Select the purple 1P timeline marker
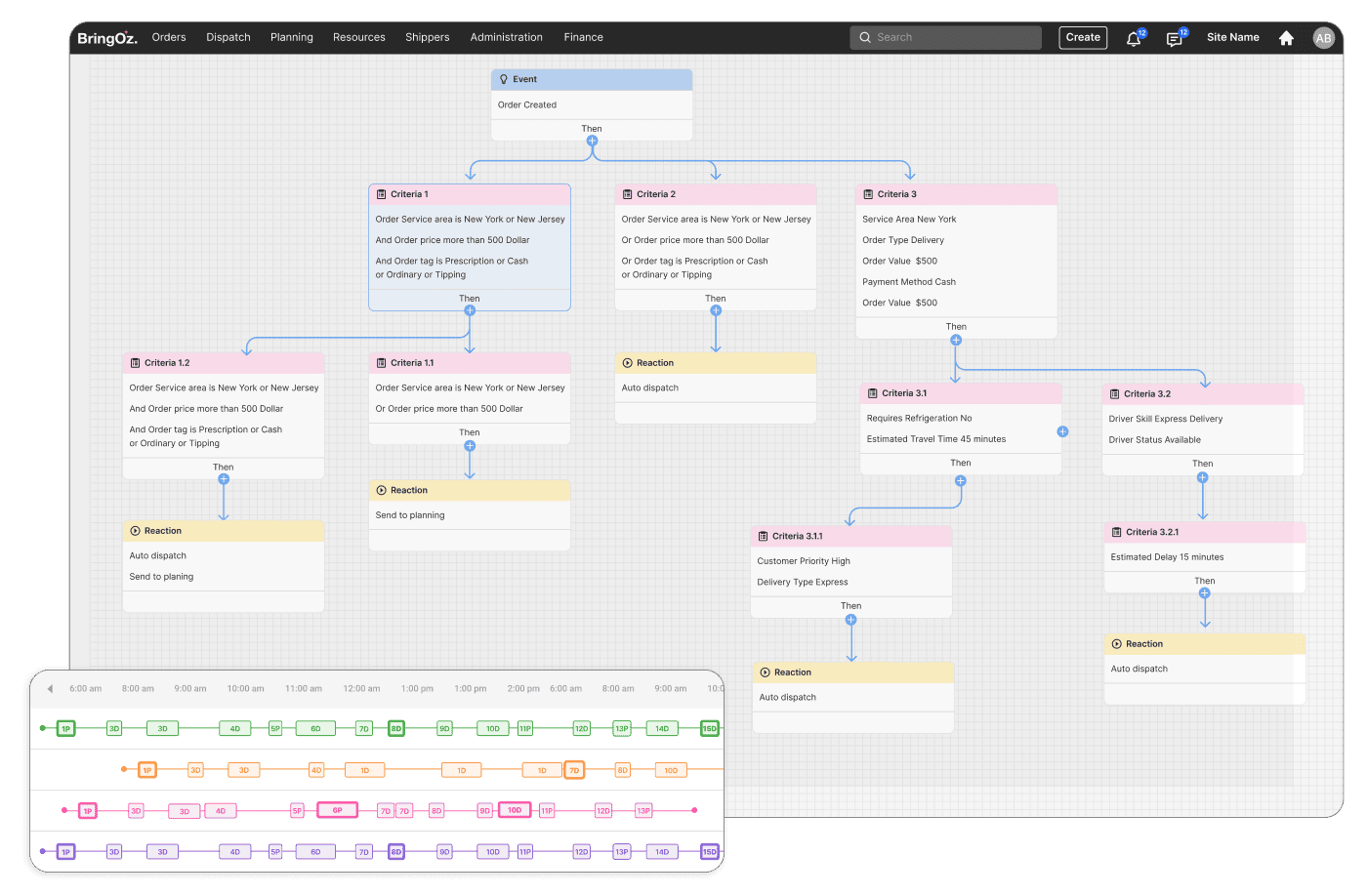Viewport: 1367px width, 896px height. pos(65,852)
